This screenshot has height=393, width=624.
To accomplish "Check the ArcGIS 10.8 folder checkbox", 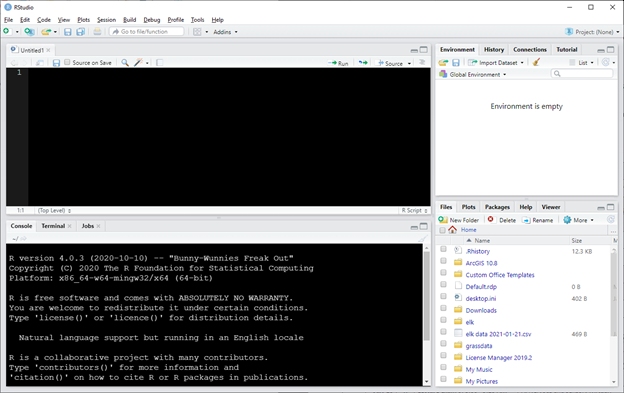I will [x=443, y=261].
